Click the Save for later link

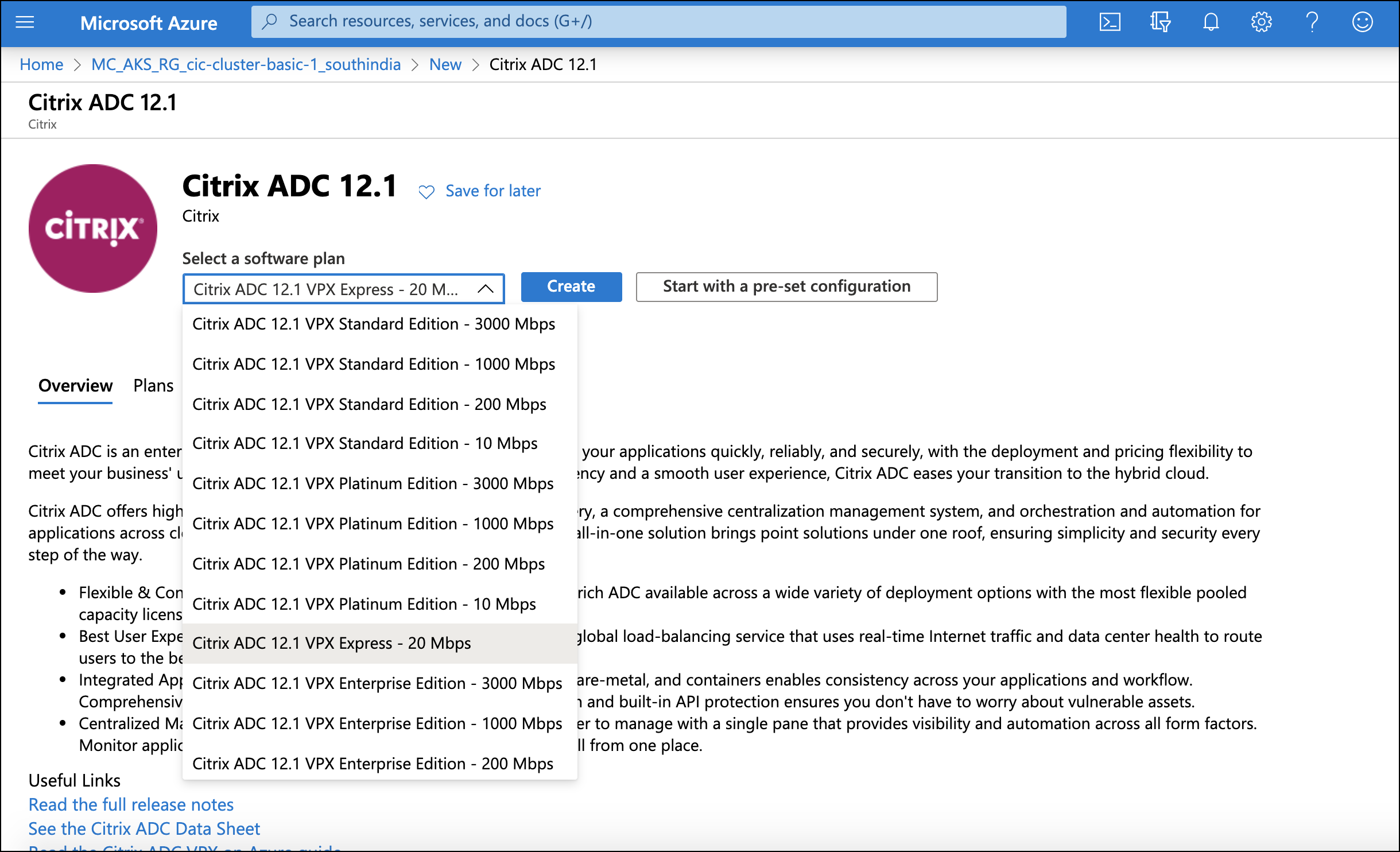click(x=493, y=191)
